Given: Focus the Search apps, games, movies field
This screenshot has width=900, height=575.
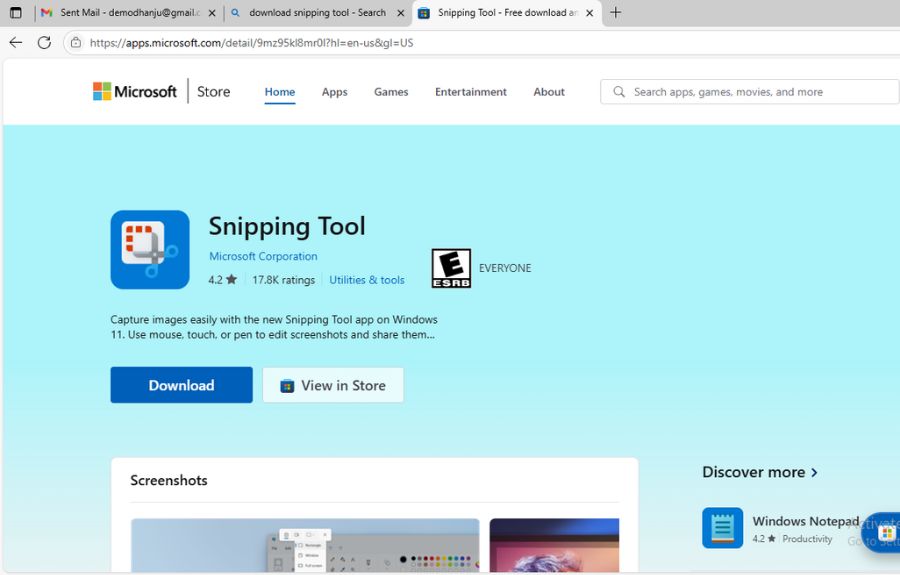Looking at the screenshot, I should [749, 92].
